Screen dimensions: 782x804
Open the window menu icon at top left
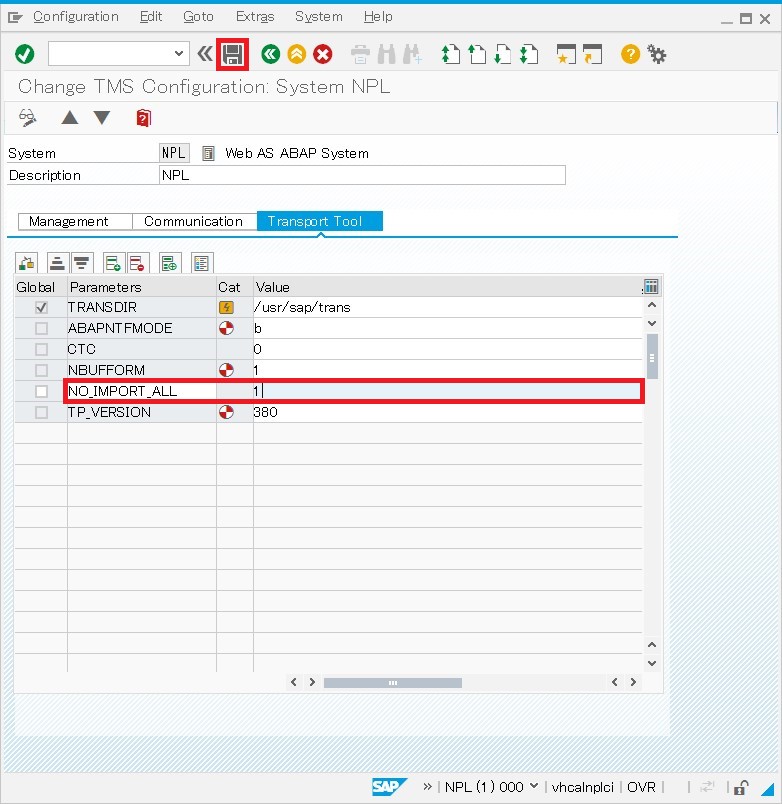click(x=15, y=17)
